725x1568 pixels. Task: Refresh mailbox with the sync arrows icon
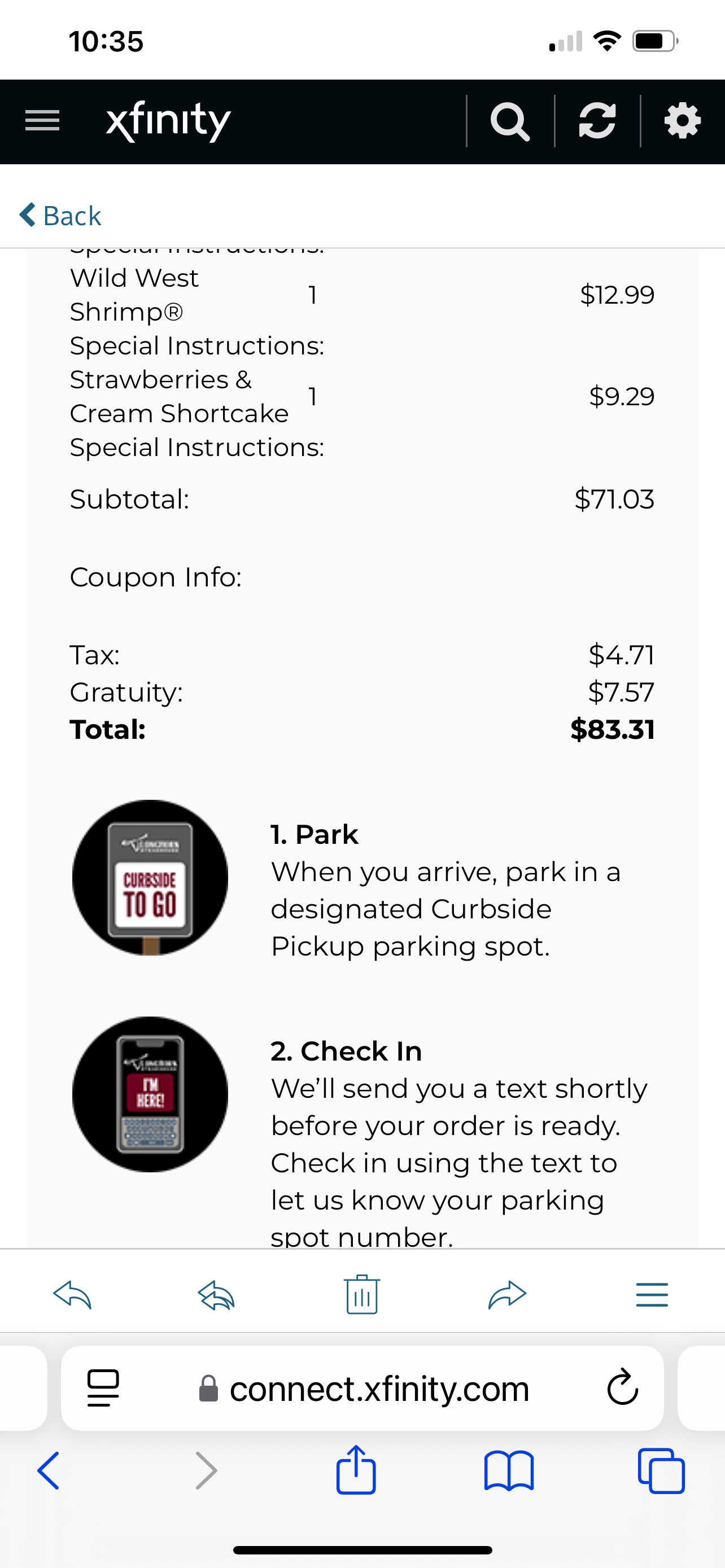(597, 121)
